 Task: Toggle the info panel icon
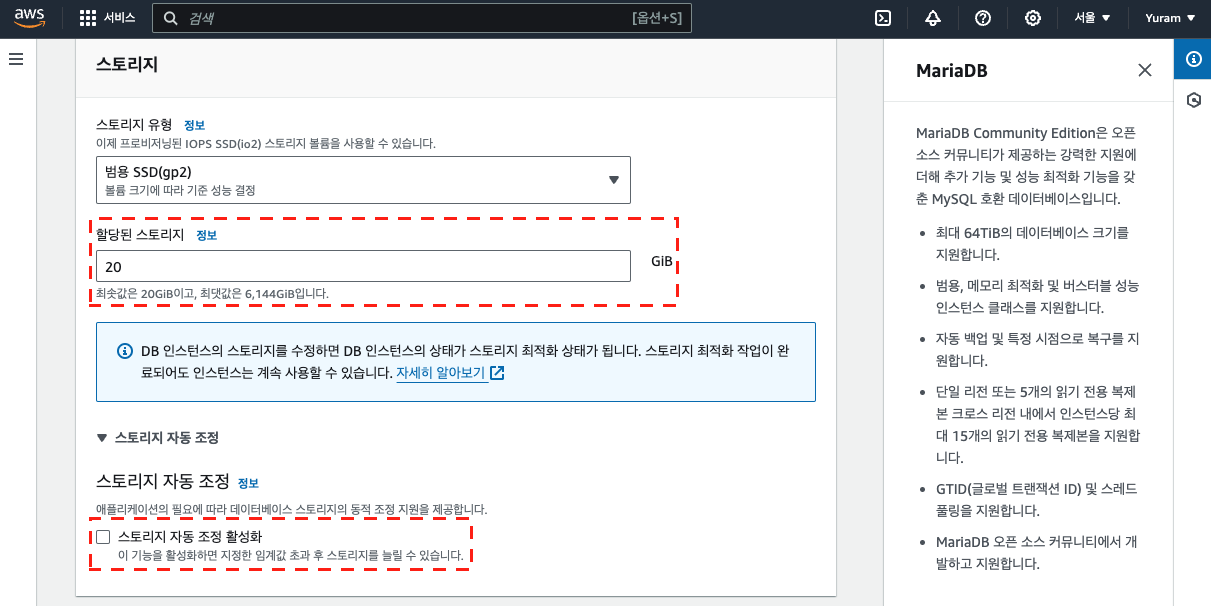[x=1192, y=59]
